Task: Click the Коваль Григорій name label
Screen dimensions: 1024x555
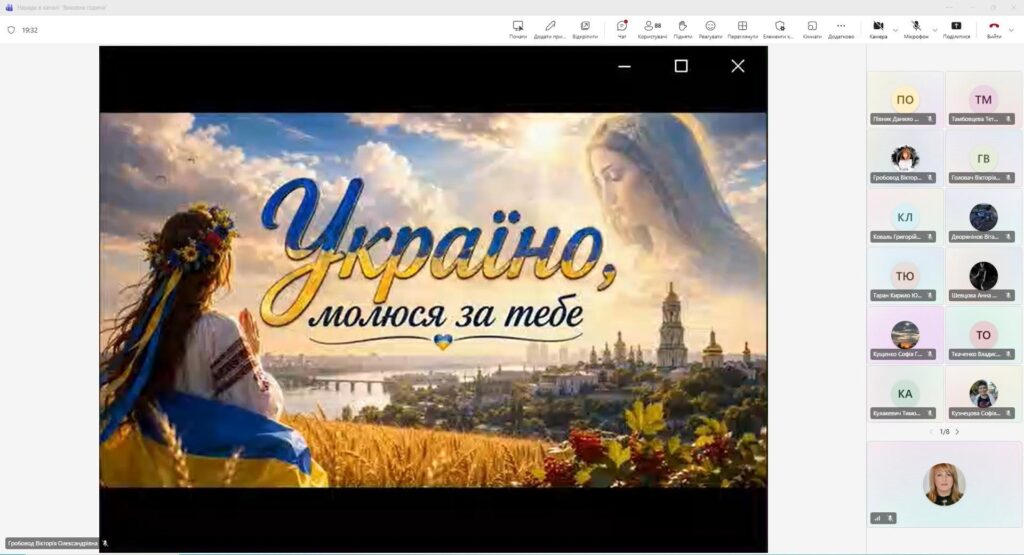Action: click(x=897, y=236)
